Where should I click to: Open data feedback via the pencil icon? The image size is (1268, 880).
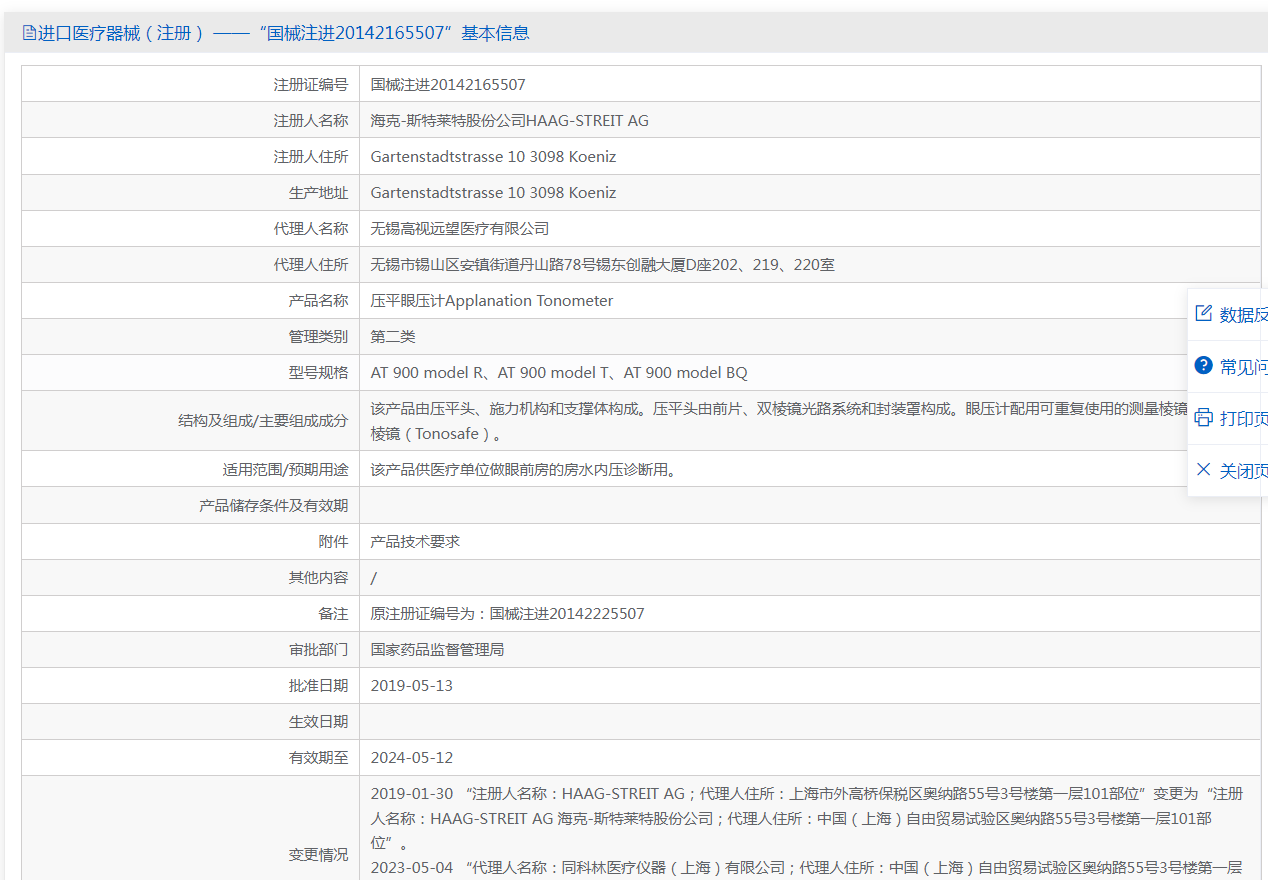1204,314
